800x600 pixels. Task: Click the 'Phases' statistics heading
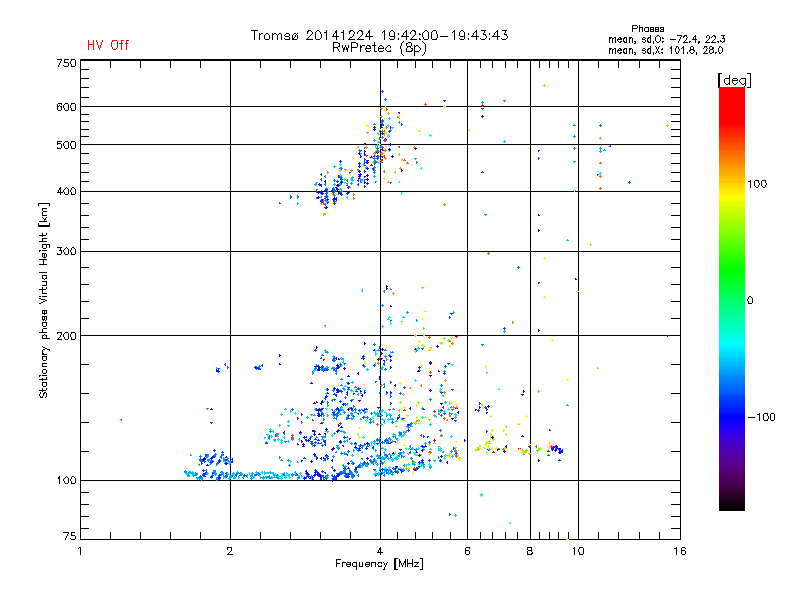tap(647, 29)
